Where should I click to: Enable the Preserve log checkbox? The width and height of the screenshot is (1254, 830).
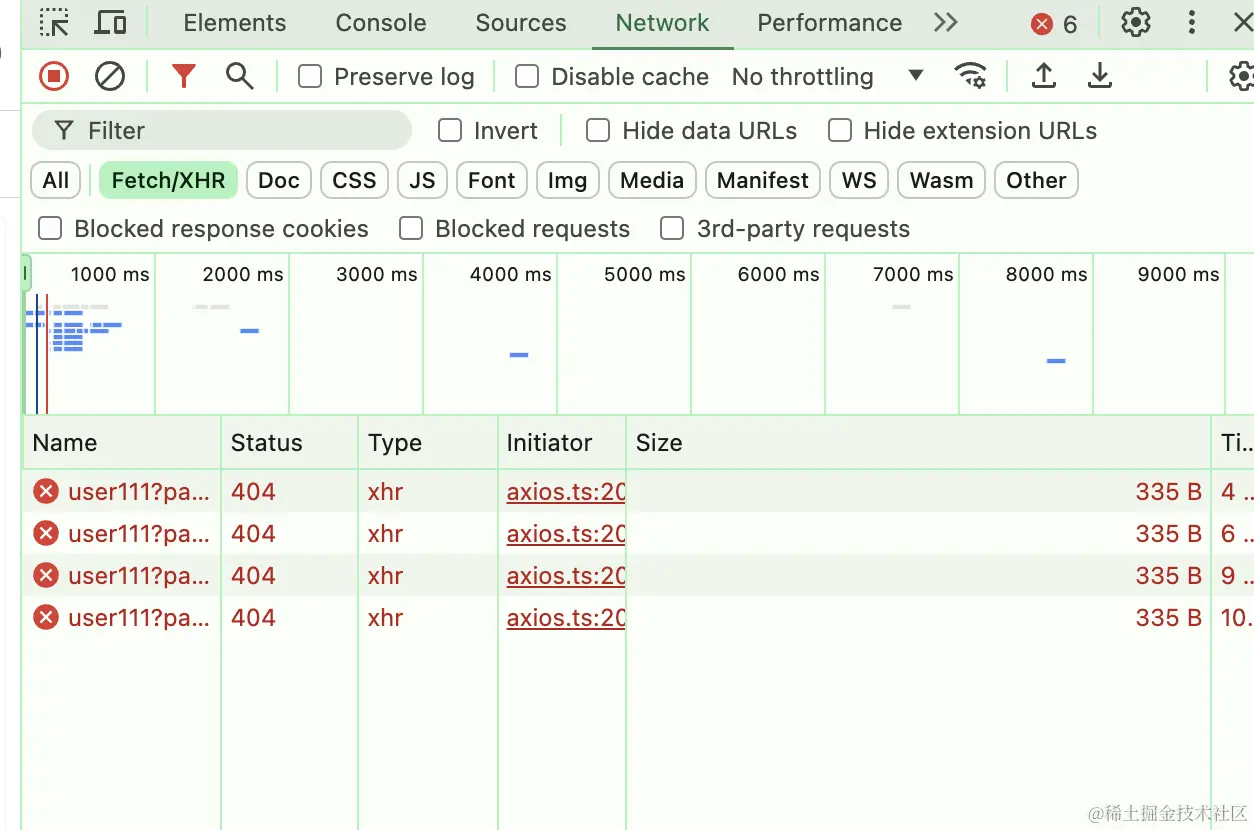coord(310,77)
